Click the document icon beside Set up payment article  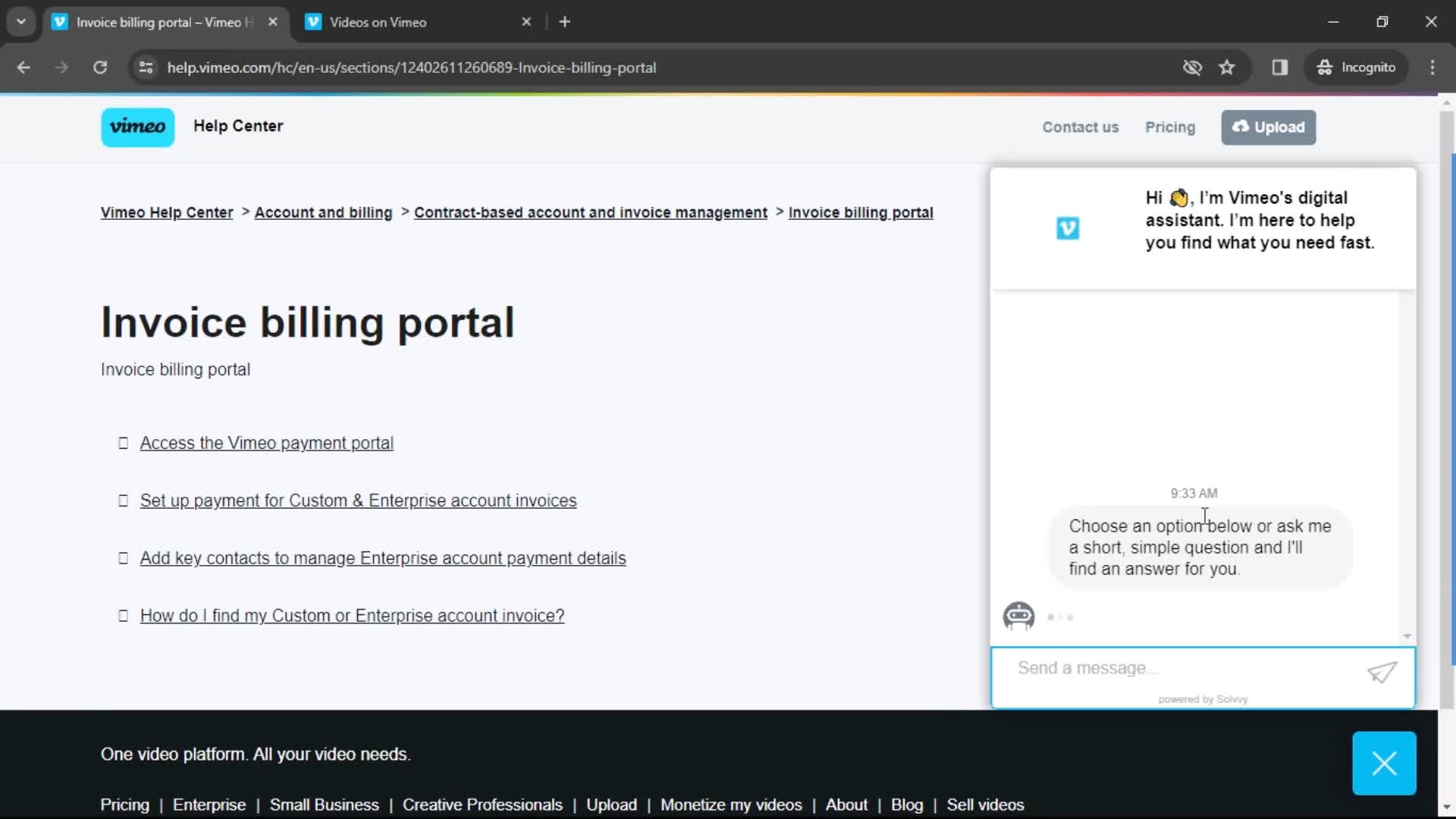pos(123,500)
